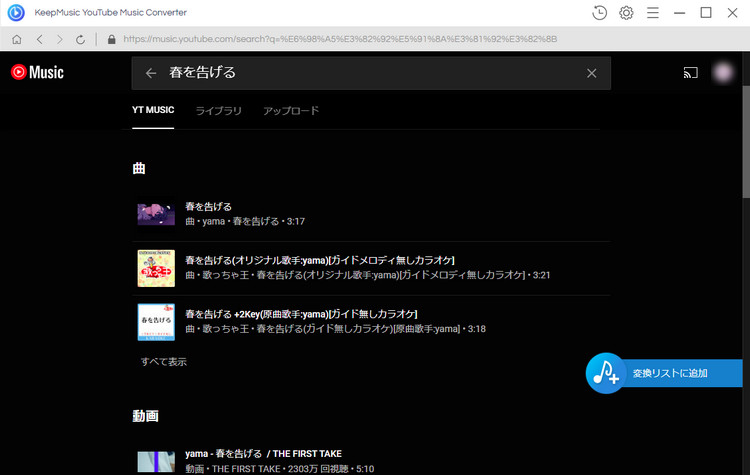Click the 動画 section heading
The height and width of the screenshot is (475, 750).
pos(145,416)
